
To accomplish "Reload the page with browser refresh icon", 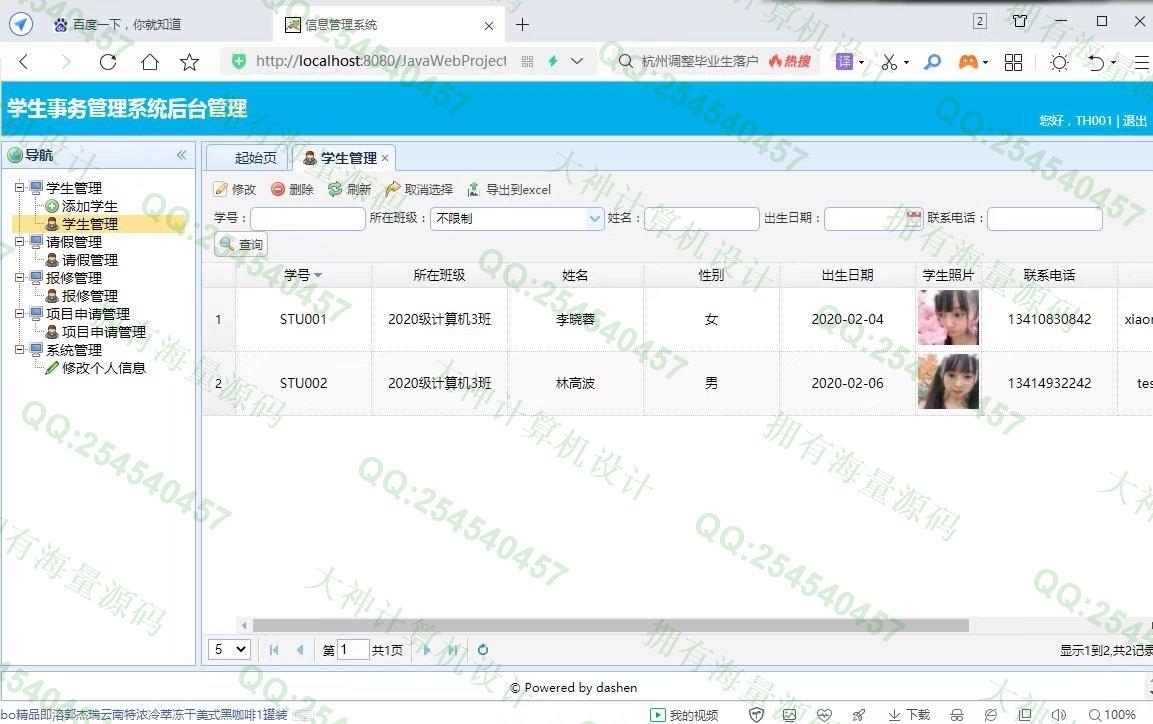I will click(x=108, y=62).
